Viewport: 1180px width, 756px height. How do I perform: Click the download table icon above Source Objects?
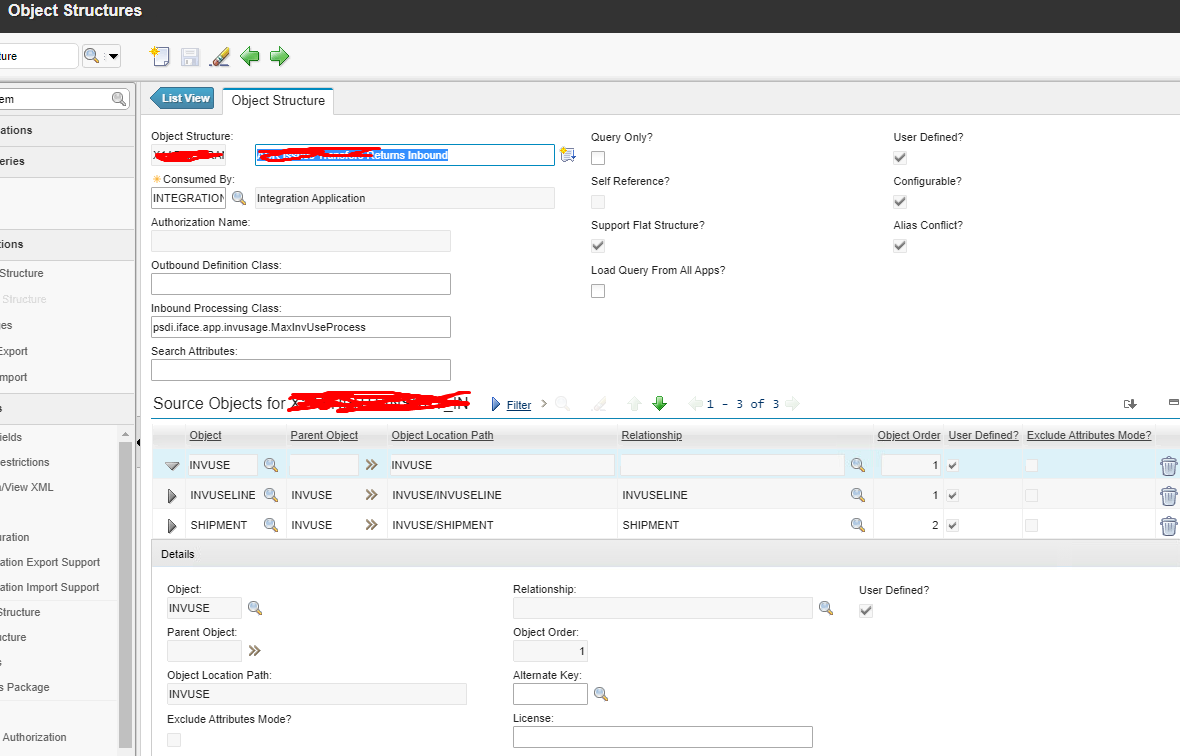(x=1130, y=403)
